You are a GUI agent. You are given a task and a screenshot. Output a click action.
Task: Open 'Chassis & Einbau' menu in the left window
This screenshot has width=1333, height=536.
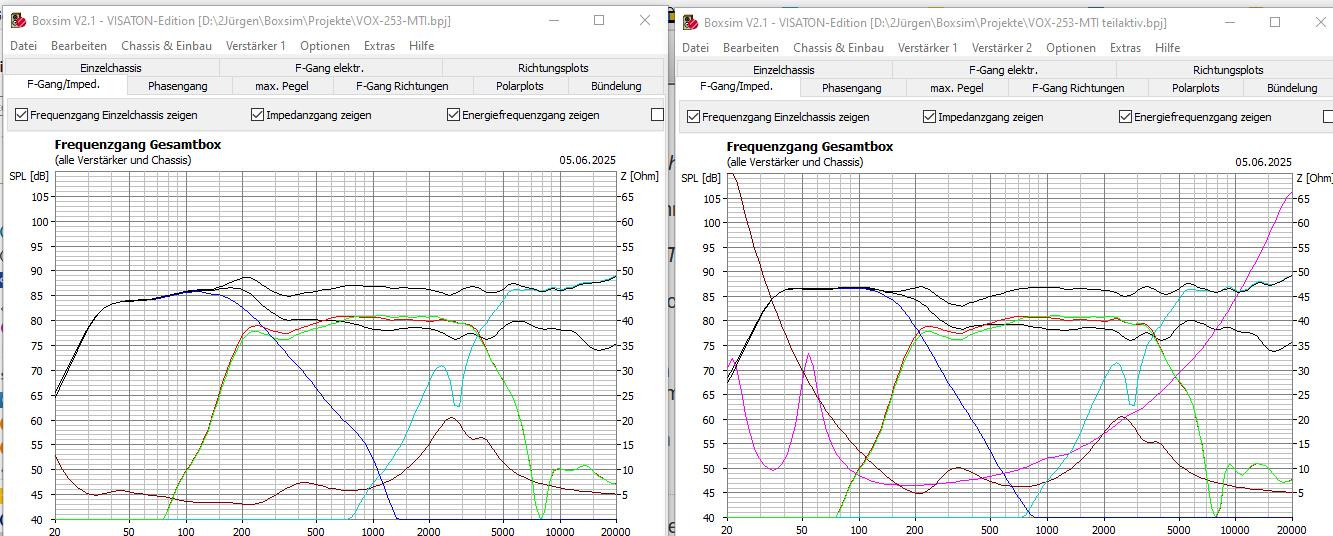click(x=166, y=45)
